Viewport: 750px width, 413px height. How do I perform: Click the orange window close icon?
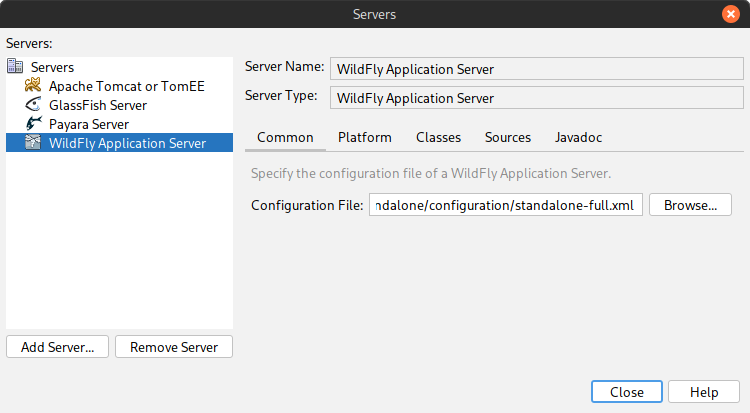[x=730, y=14]
